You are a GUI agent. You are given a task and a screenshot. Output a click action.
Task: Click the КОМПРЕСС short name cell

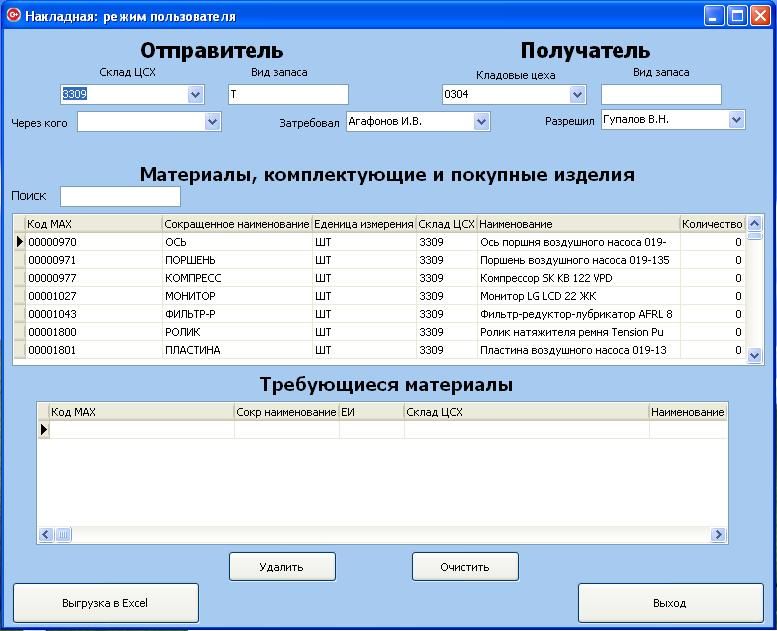pyautogui.click(x=237, y=278)
